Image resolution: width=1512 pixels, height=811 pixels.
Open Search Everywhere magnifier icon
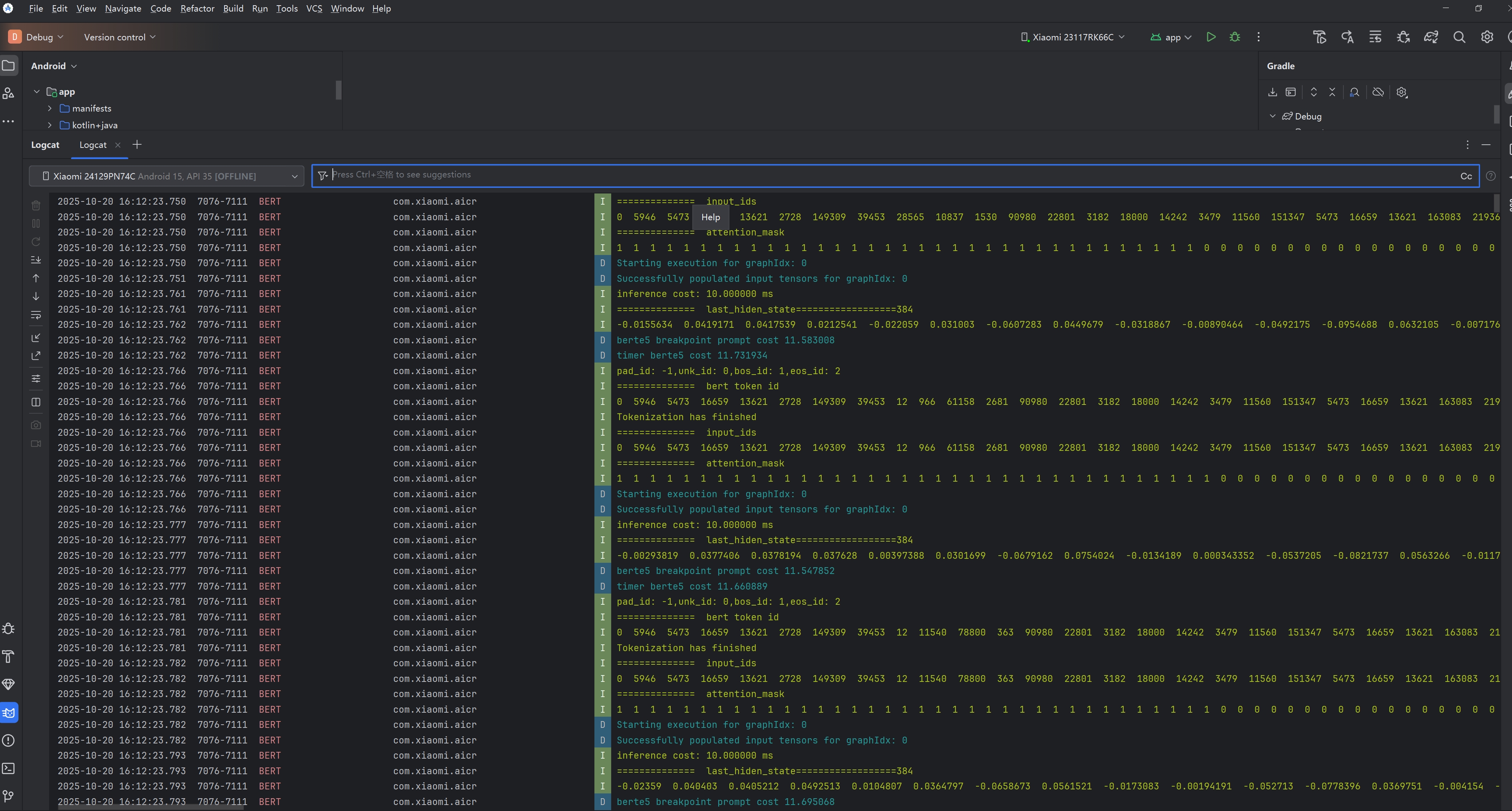tap(1458, 37)
